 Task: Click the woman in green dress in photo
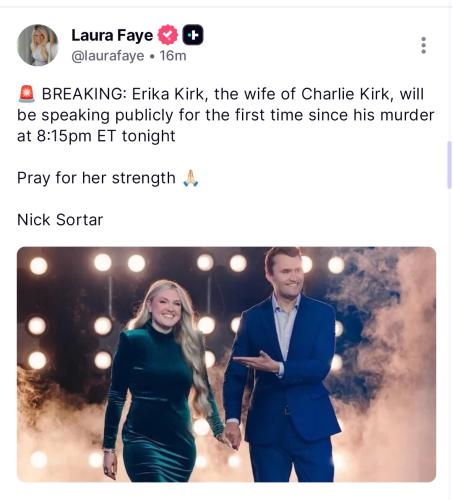[161, 380]
